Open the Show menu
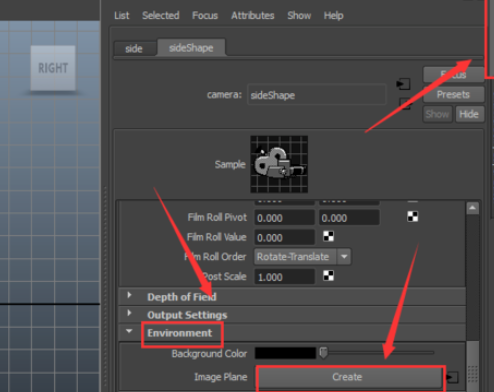 tap(299, 15)
